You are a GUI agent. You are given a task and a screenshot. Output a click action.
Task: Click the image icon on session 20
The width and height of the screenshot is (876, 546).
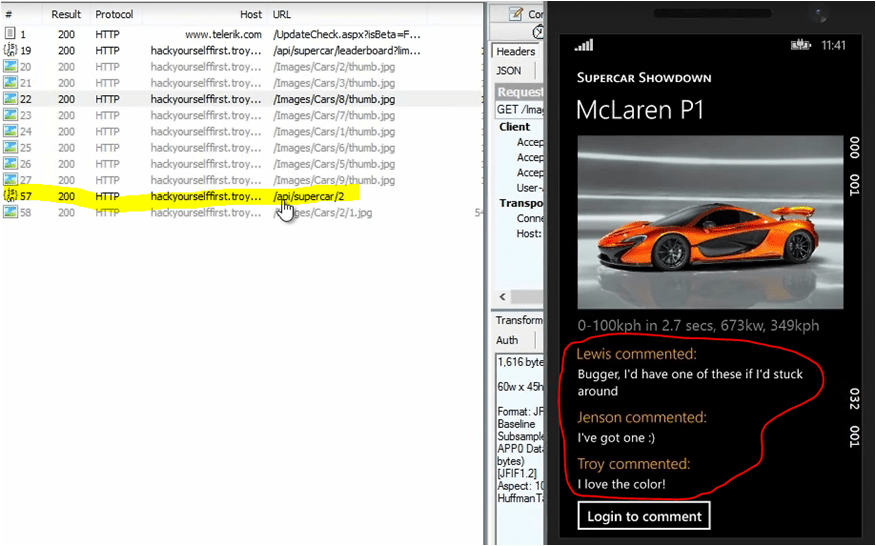[x=11, y=67]
